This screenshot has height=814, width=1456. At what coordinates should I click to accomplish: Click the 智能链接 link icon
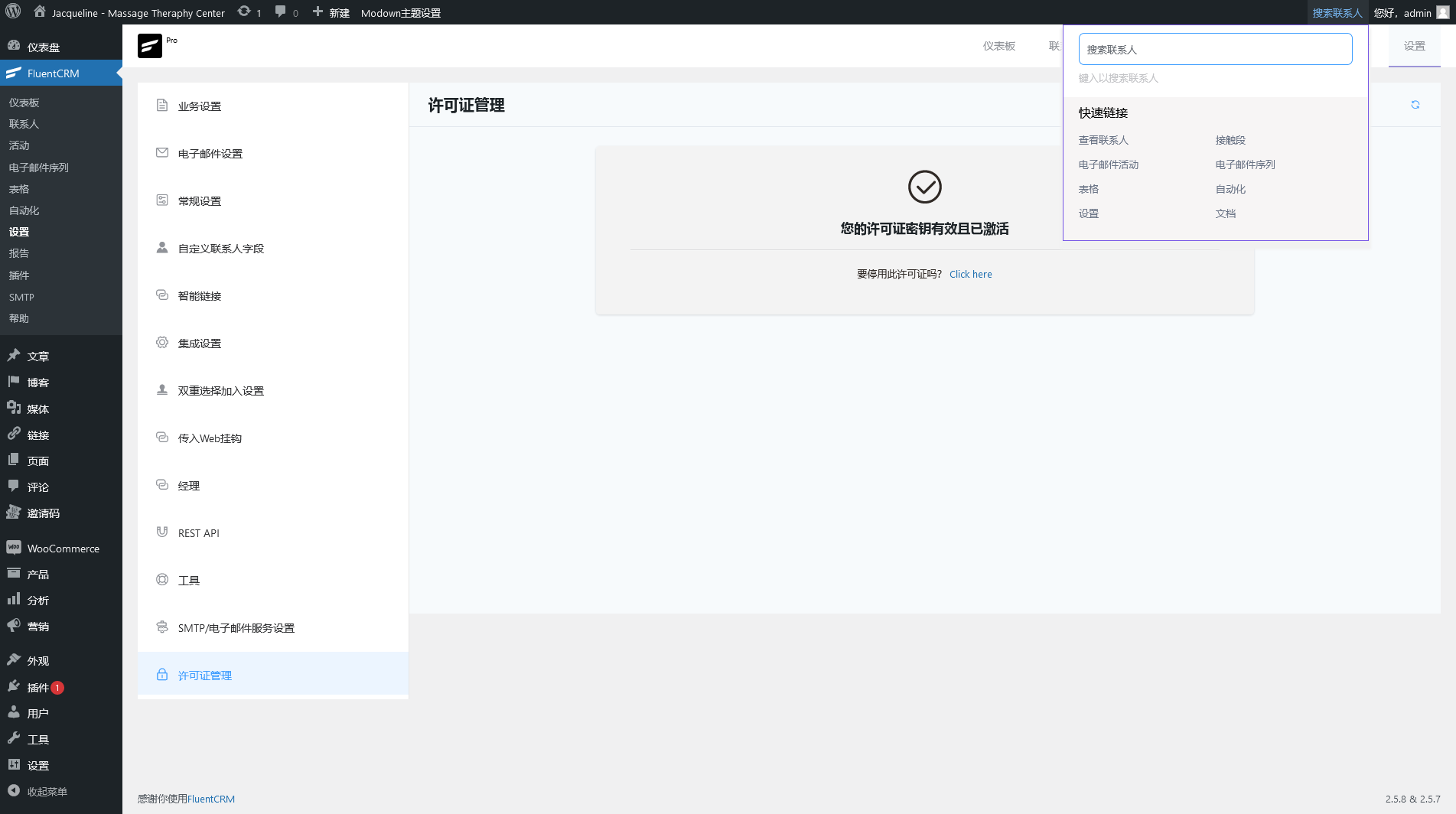162,295
